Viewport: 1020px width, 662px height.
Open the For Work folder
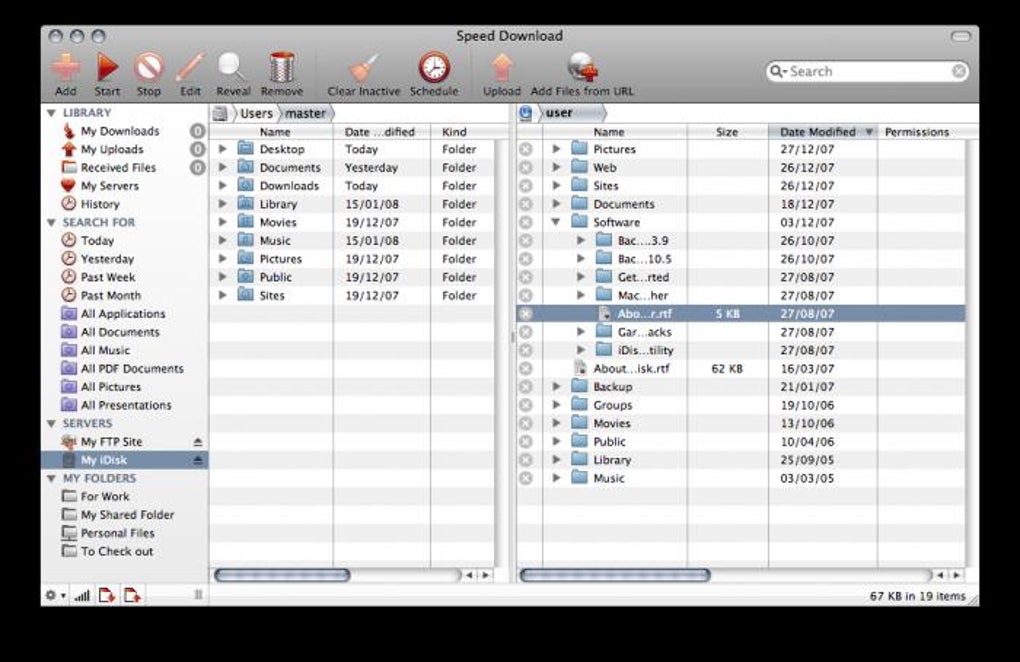pyautogui.click(x=105, y=496)
